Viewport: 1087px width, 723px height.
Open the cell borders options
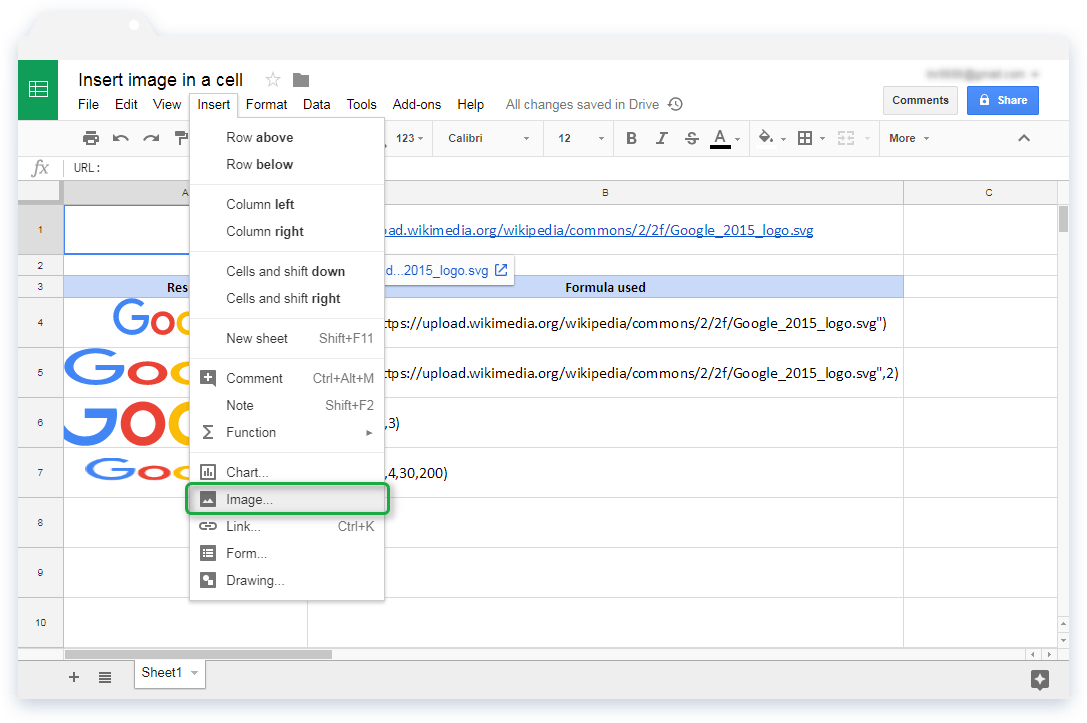click(810, 138)
